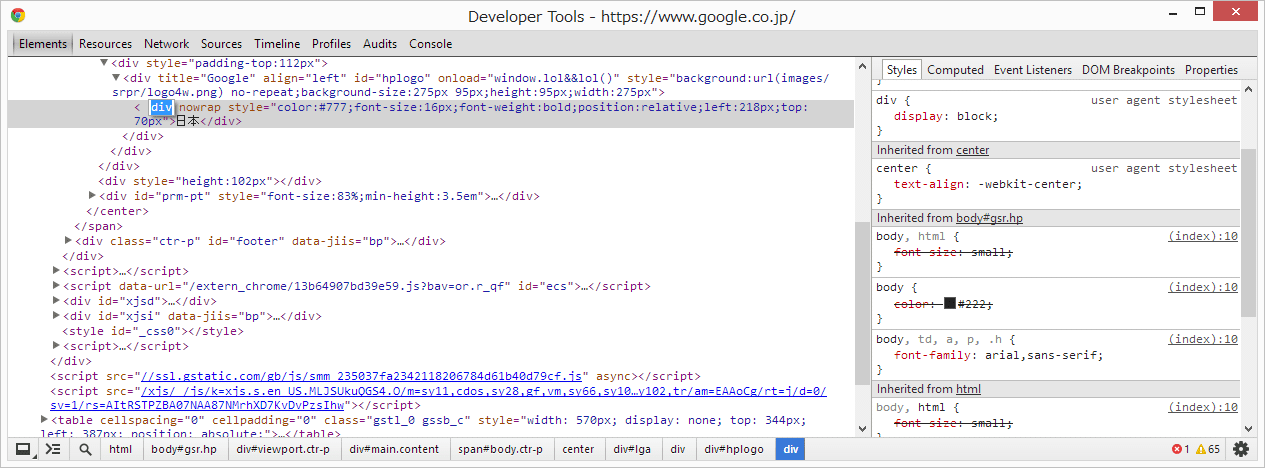Click the Chrome icon in title bar
Viewport: 1265px width, 468px height.
point(18,15)
